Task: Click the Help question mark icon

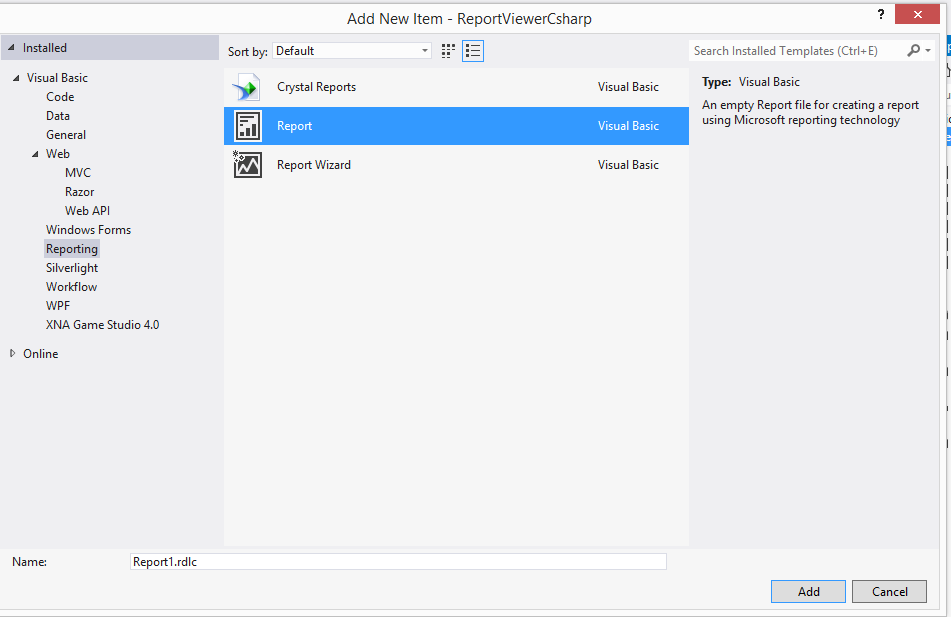Action: pos(879,14)
